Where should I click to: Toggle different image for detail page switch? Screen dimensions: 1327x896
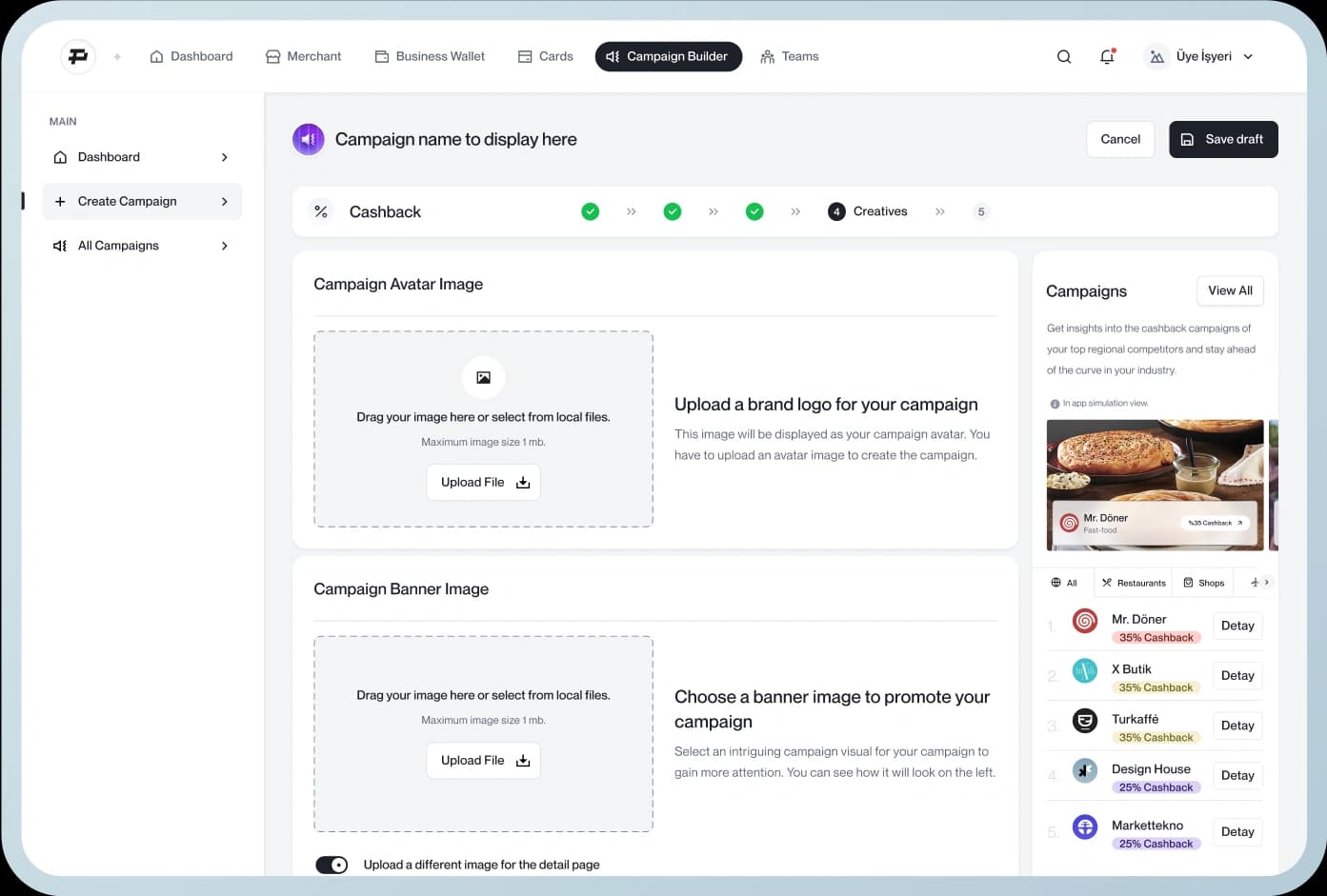click(332, 865)
